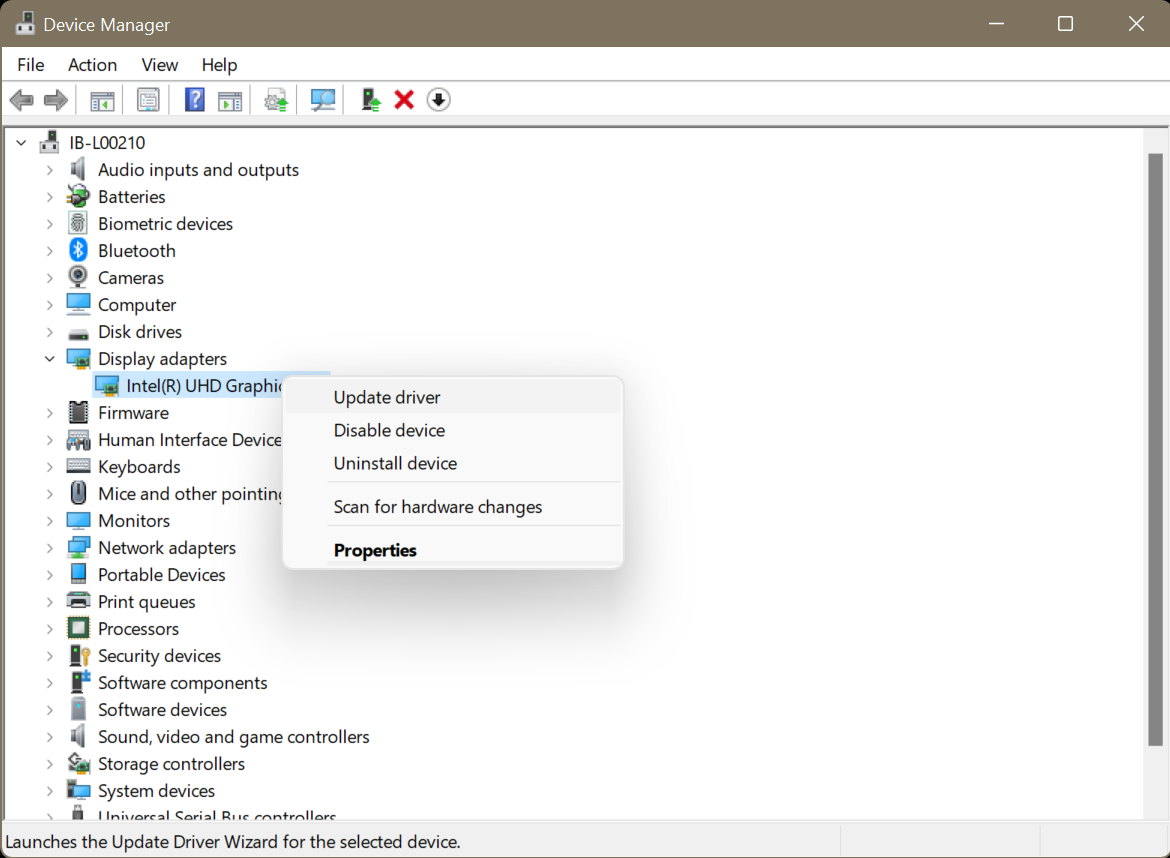
Task: Expand Sound, video and game controllers
Action: [49, 736]
